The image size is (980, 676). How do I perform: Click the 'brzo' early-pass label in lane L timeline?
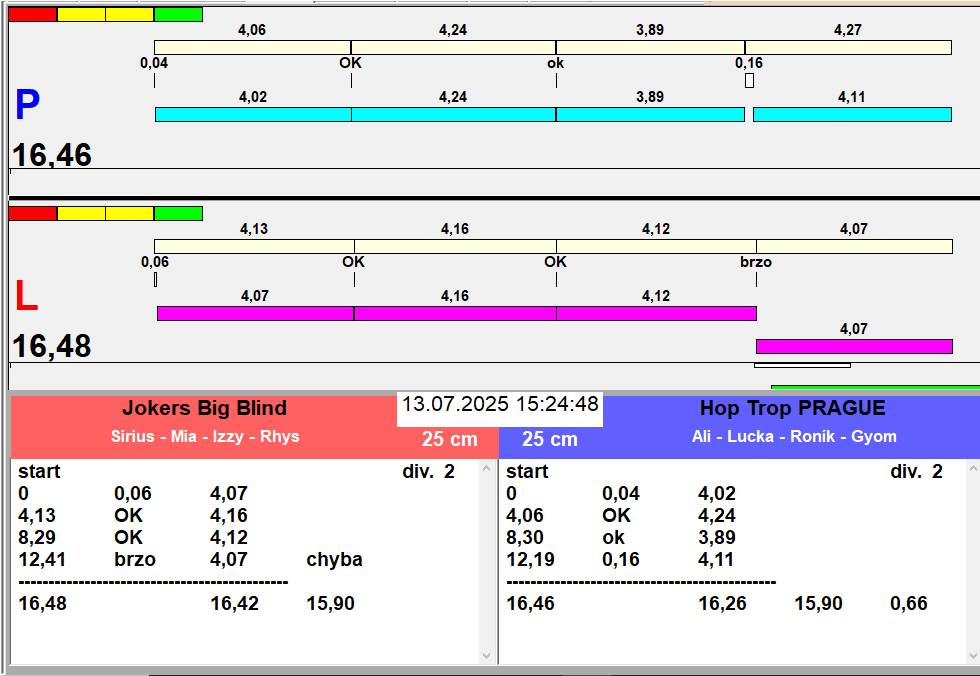756,262
